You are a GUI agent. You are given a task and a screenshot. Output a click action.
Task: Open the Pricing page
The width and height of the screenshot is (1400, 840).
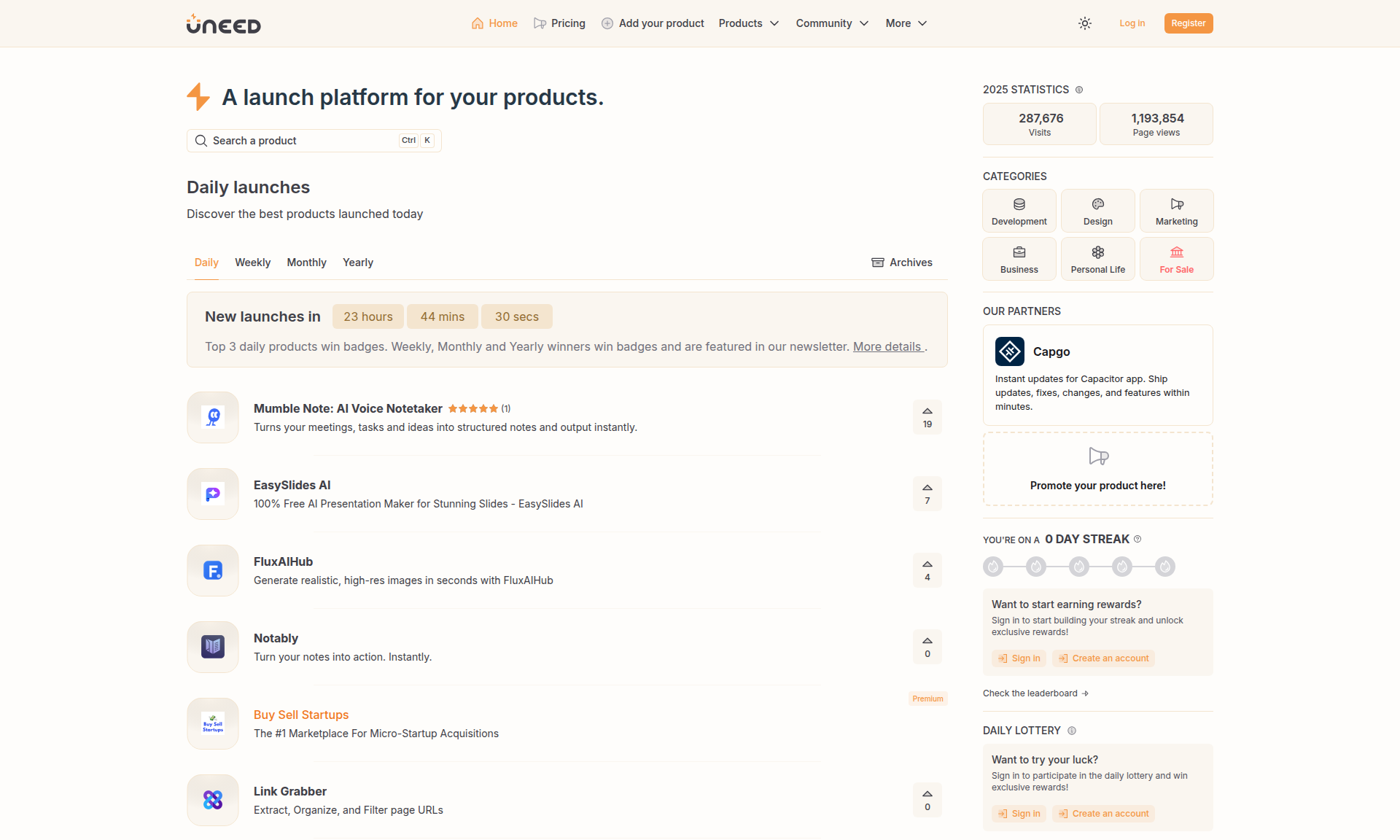coord(559,23)
